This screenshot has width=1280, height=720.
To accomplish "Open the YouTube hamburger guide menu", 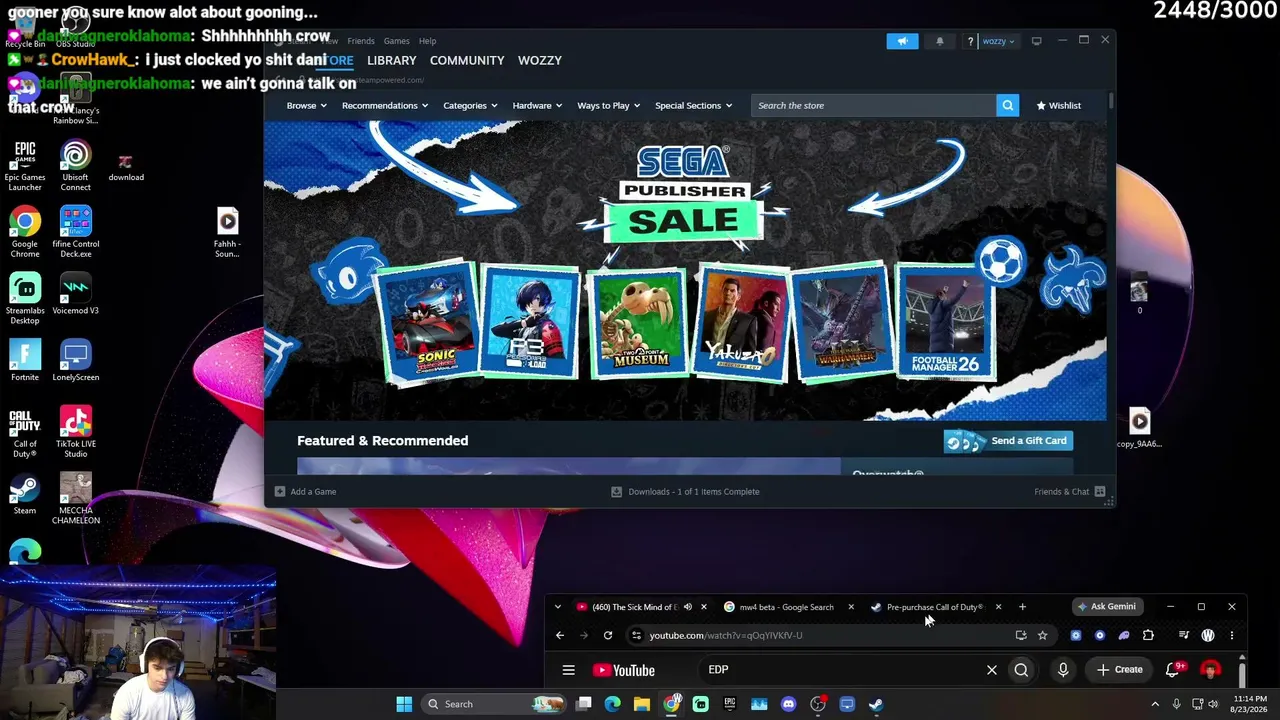I will tap(568, 670).
